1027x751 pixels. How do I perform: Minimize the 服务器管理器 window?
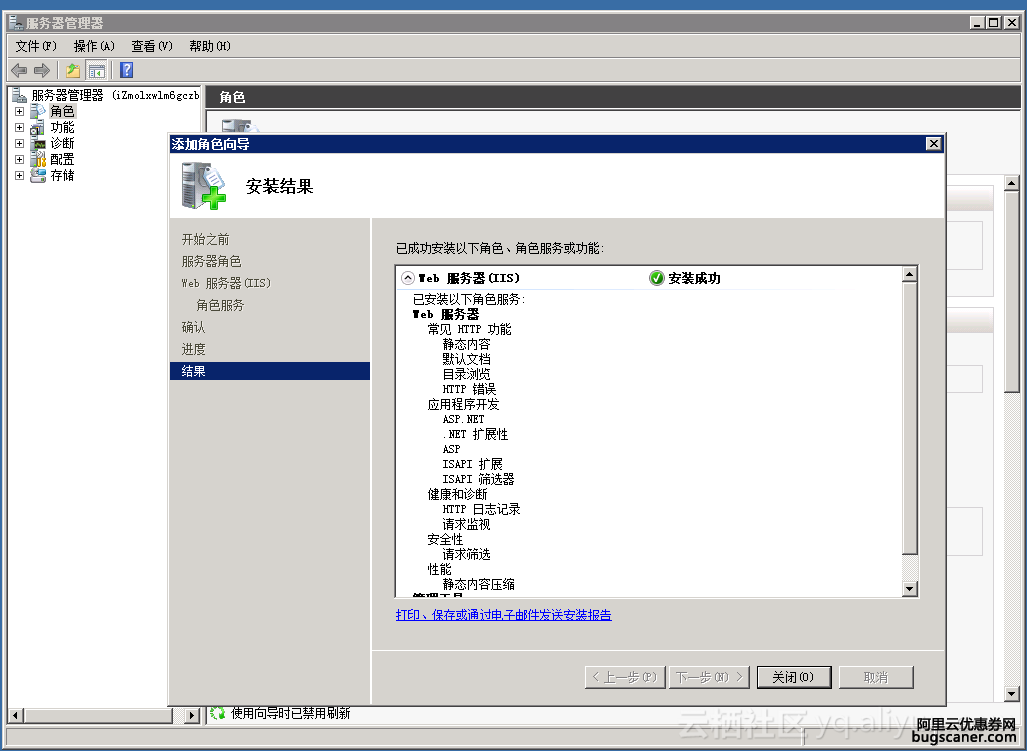(977, 22)
